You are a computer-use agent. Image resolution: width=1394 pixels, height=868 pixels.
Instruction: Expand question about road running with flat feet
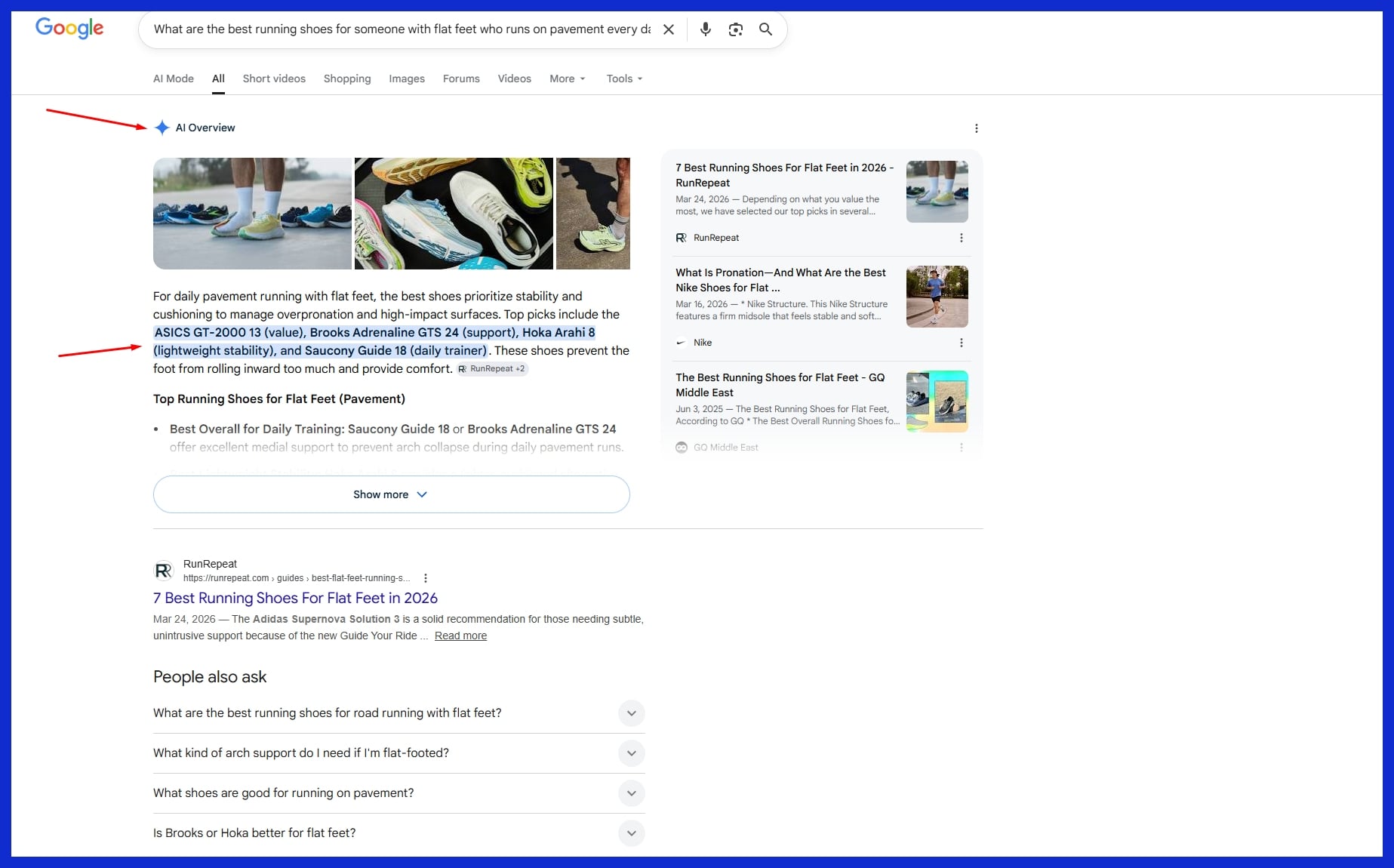pyautogui.click(x=399, y=713)
